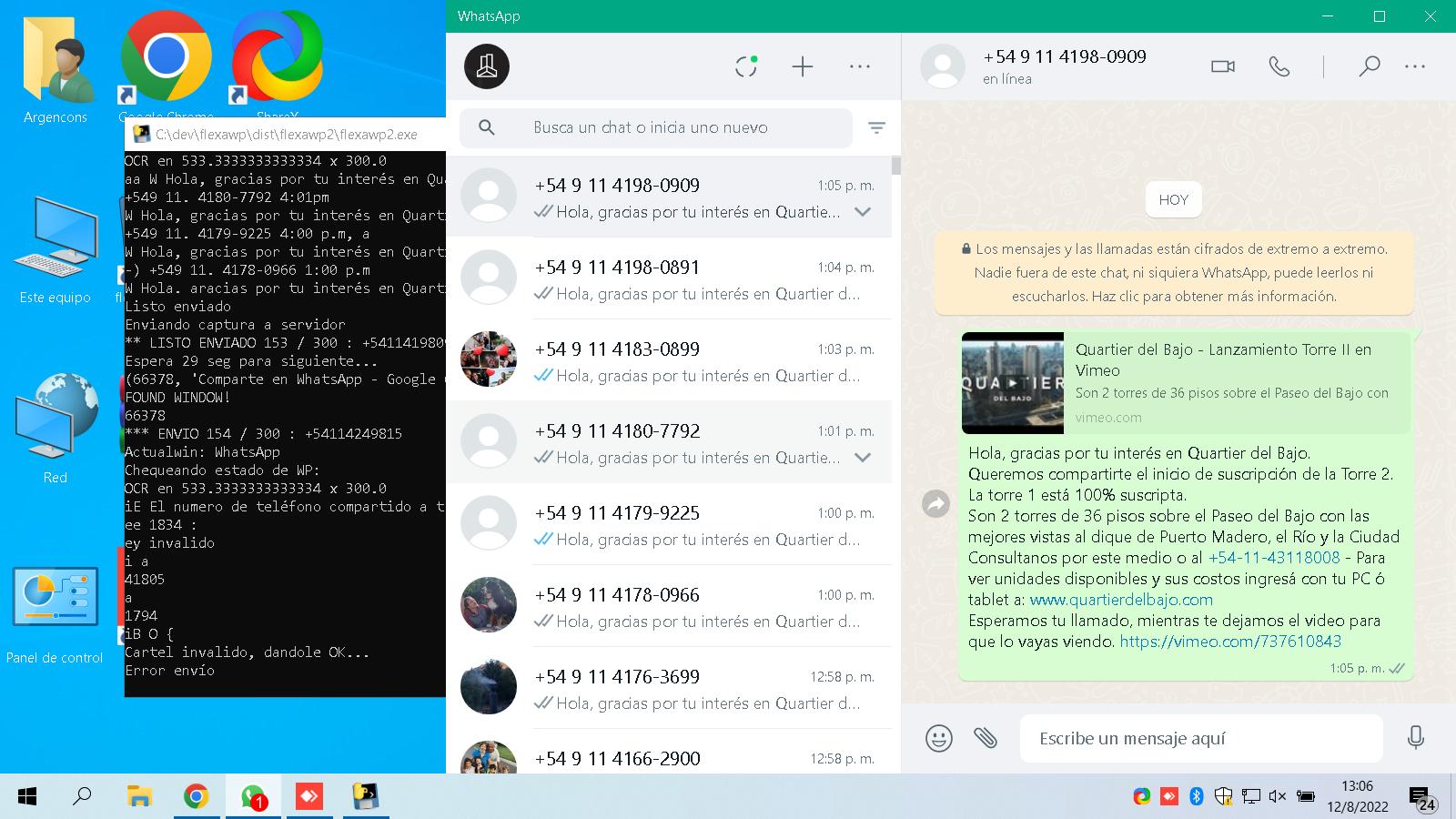Click the end-to-end encryption info notice

click(x=1174, y=272)
